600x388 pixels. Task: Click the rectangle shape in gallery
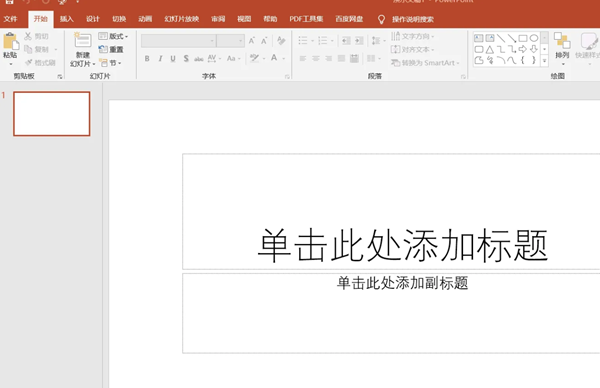[x=523, y=38]
